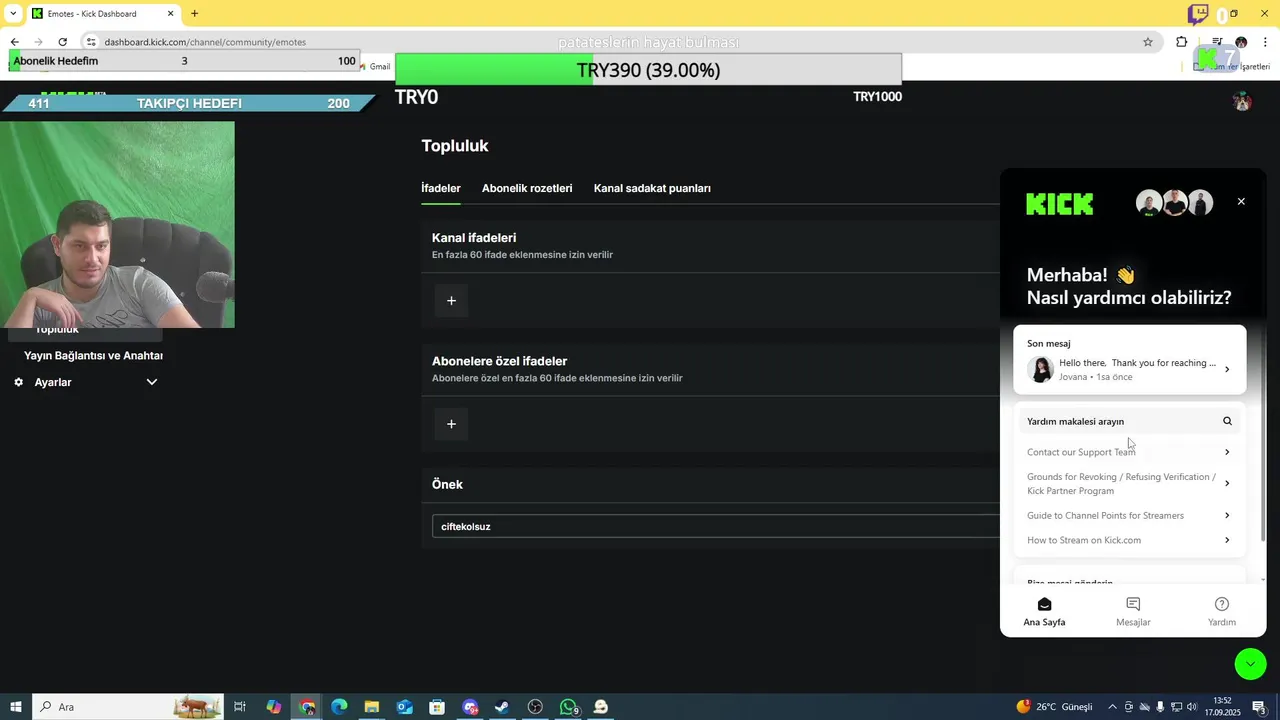Image resolution: width=1280 pixels, height=720 pixels.
Task: Click the address bar URL
Action: point(205,42)
